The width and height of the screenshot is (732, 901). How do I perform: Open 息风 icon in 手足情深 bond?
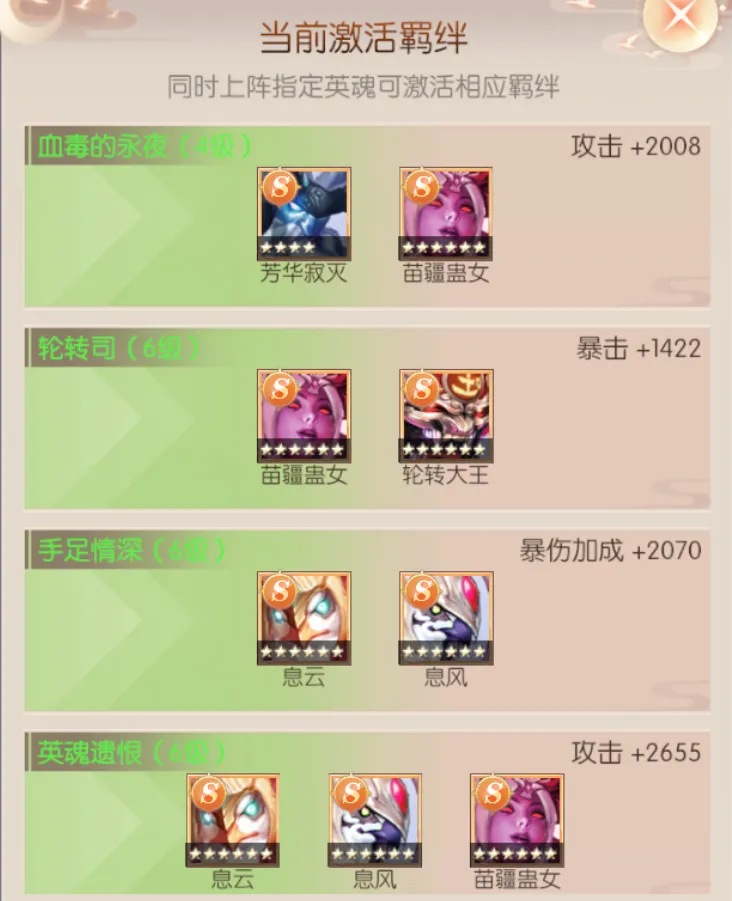pos(446,618)
